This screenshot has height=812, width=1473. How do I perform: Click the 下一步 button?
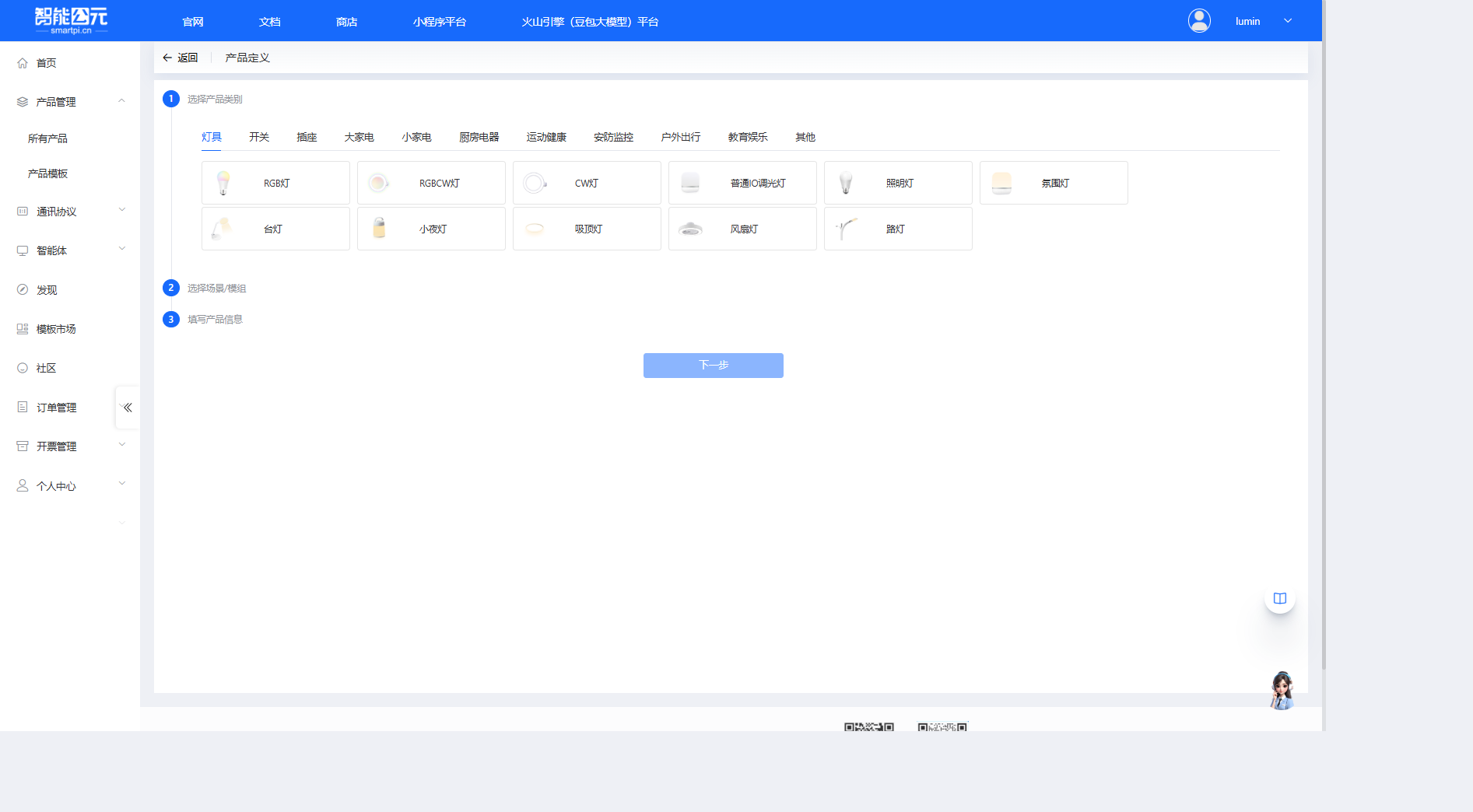(713, 366)
